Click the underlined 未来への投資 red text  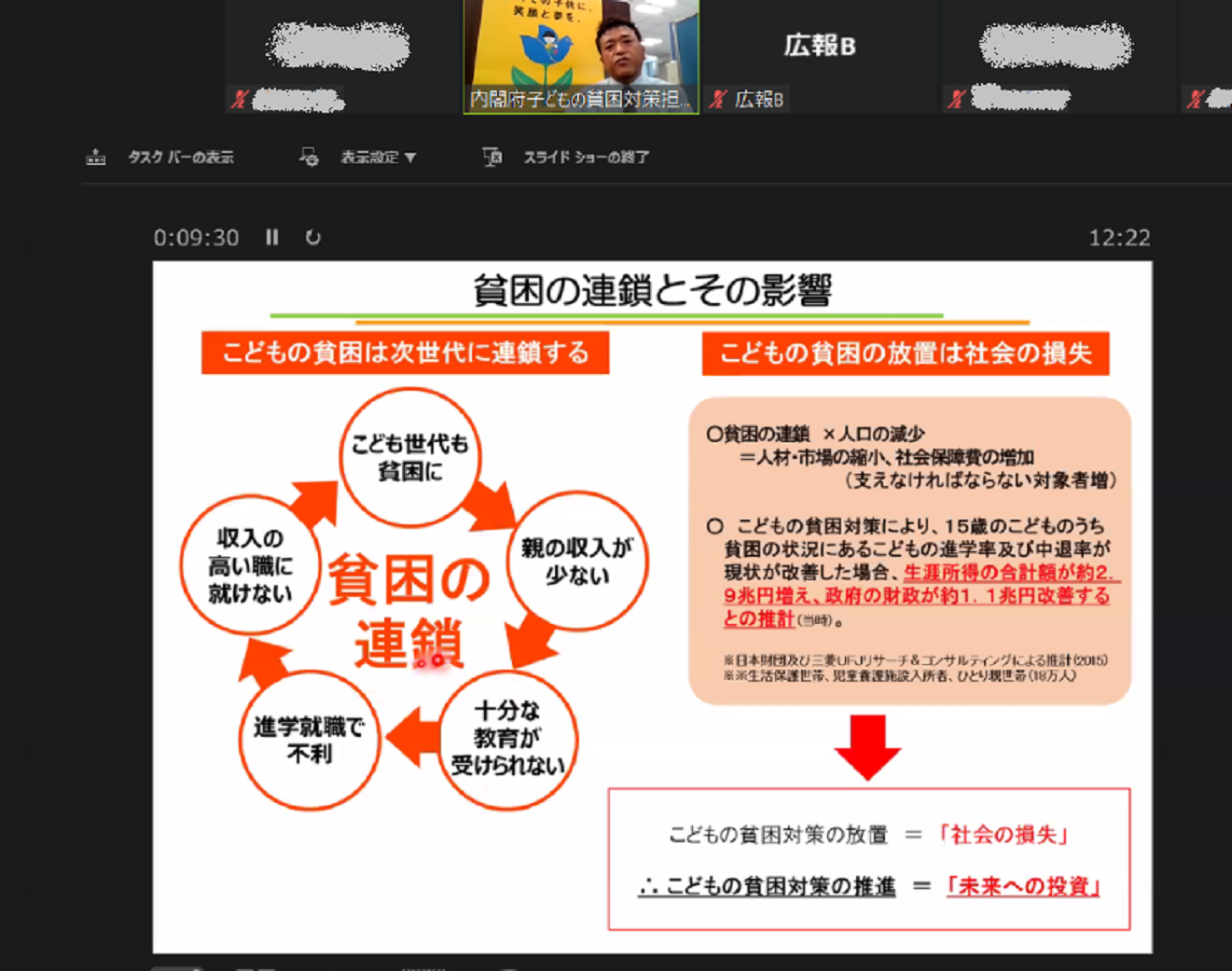pyautogui.click(x=1023, y=886)
